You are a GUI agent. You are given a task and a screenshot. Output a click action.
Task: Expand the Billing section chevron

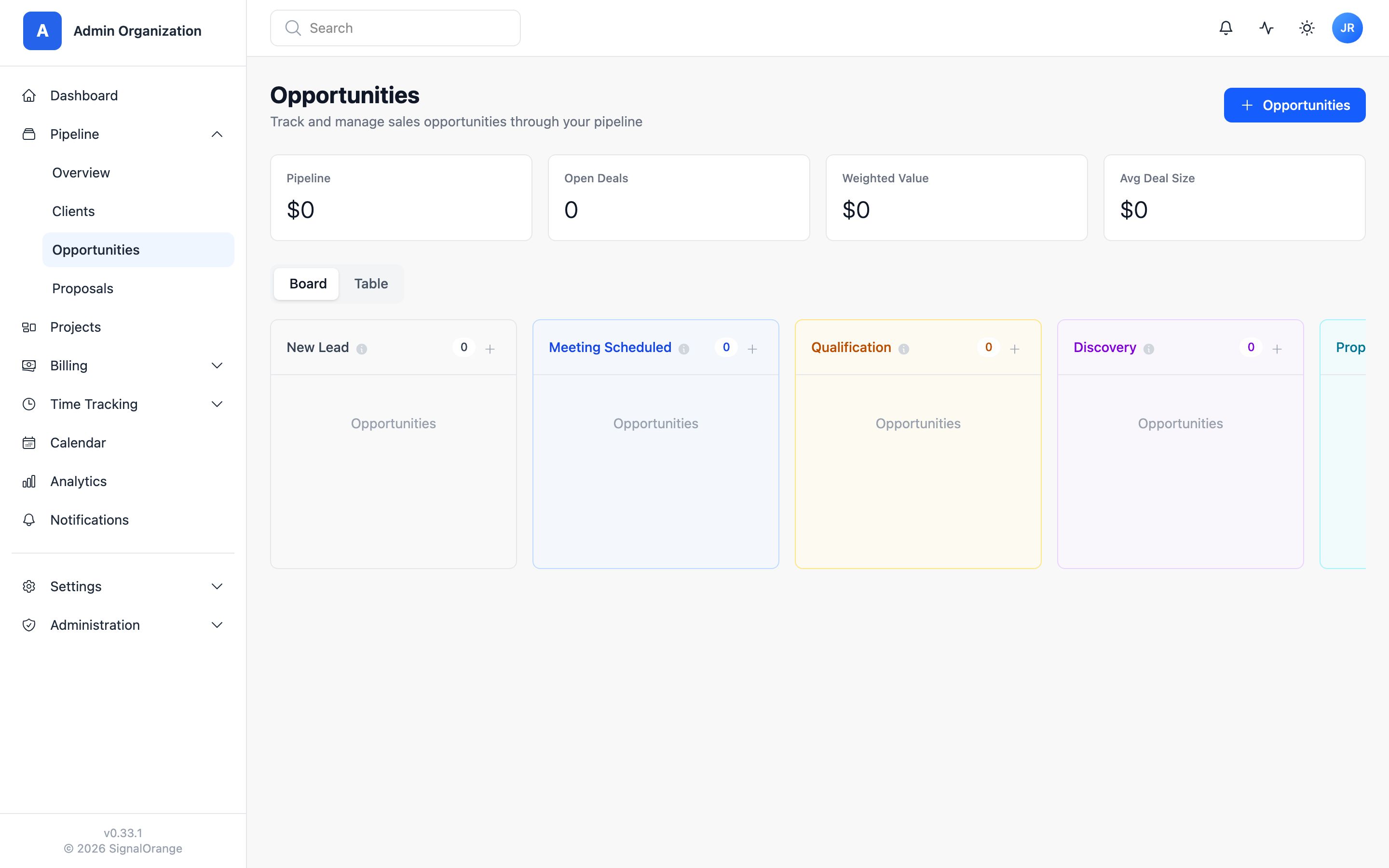217,366
